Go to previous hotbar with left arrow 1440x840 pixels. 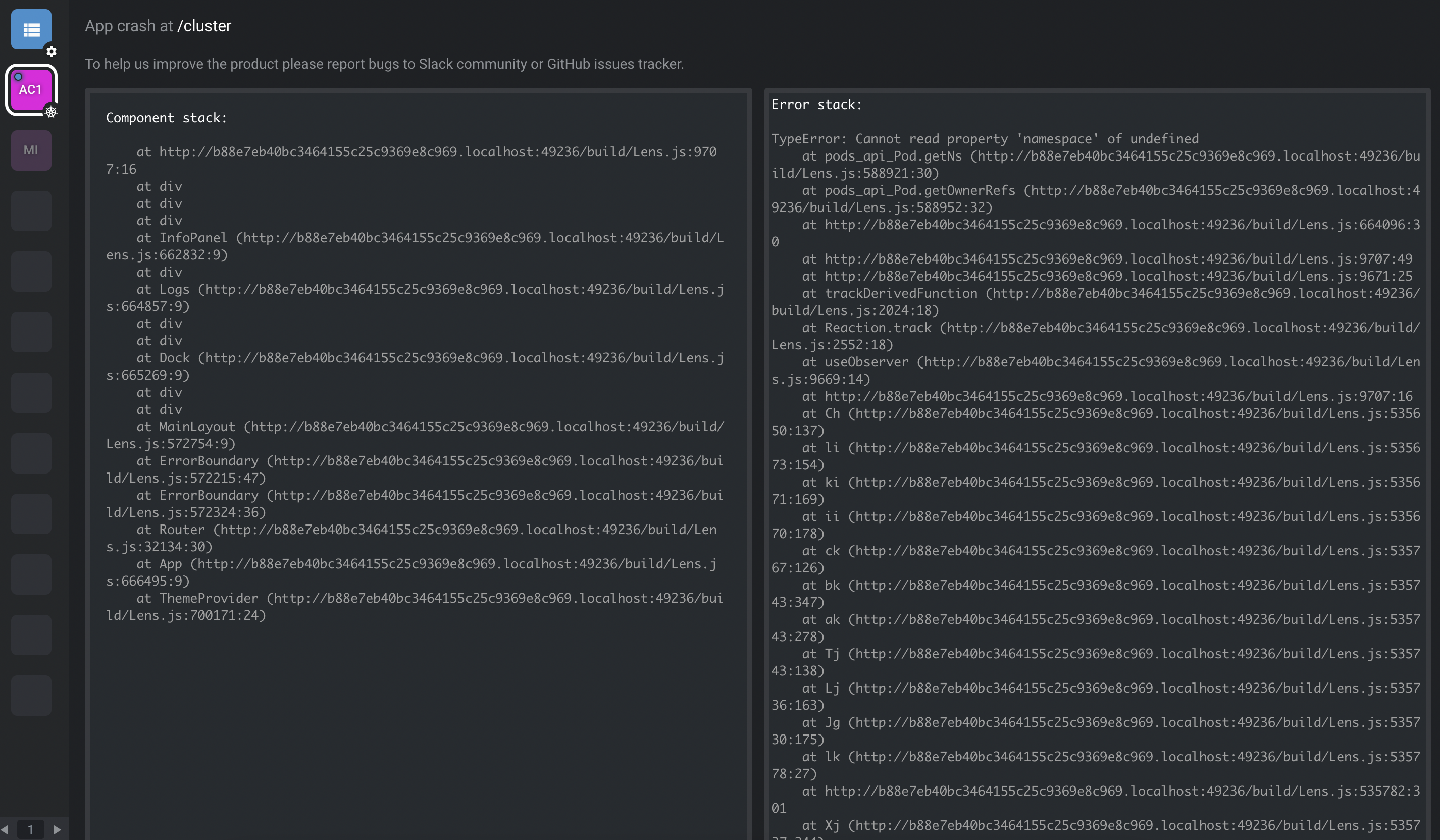tap(5, 829)
